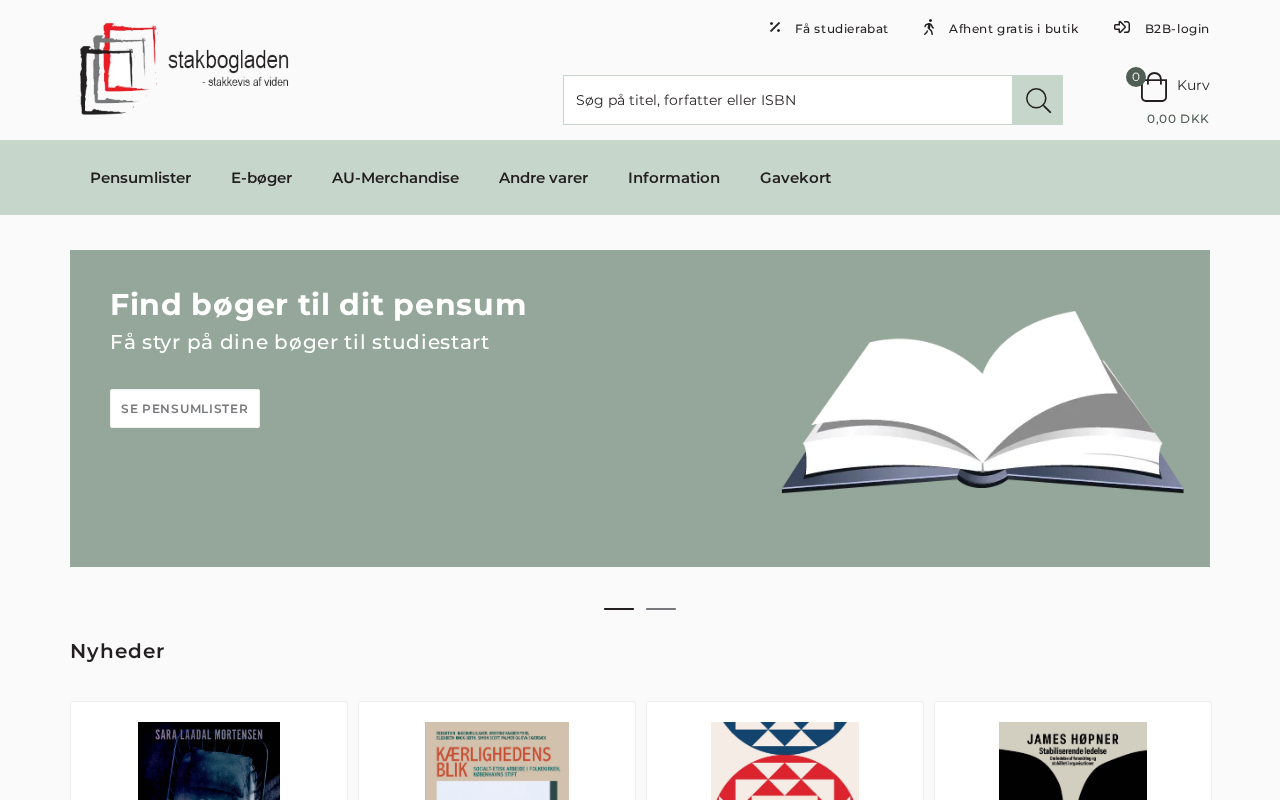Click the walking person pickup icon
The width and height of the screenshot is (1280, 800).
pos(929,27)
